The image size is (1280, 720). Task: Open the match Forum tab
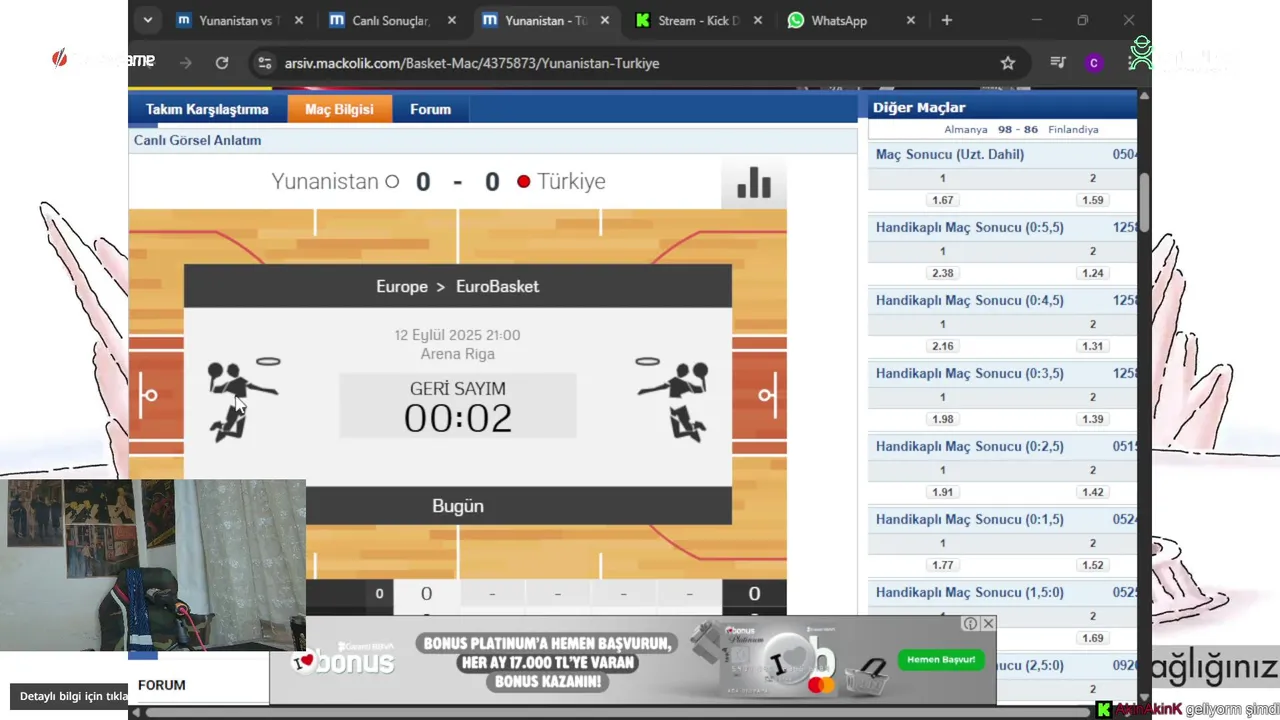[430, 109]
